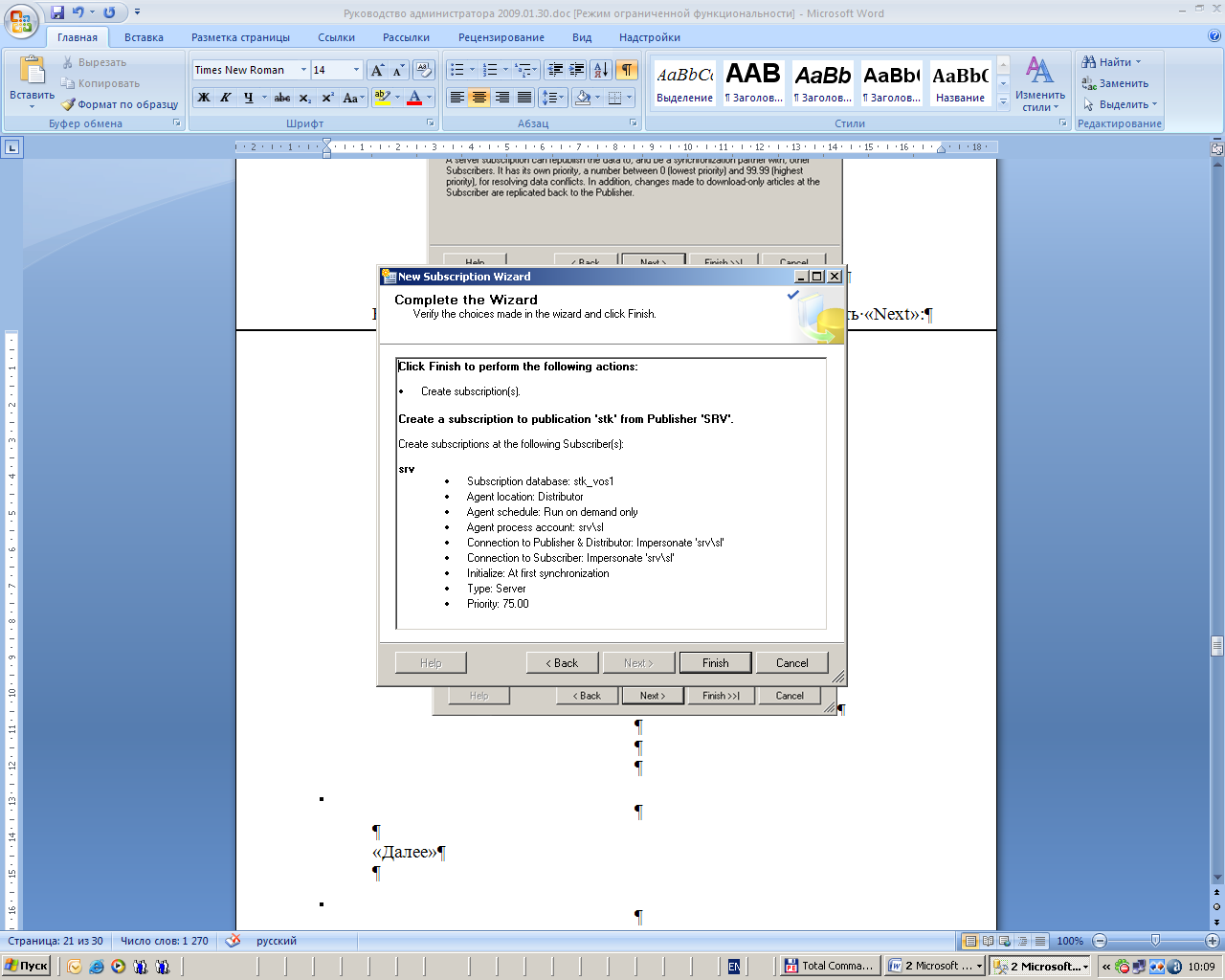Click the ruler tab selector
This screenshot has width=1225, height=980.
11,147
